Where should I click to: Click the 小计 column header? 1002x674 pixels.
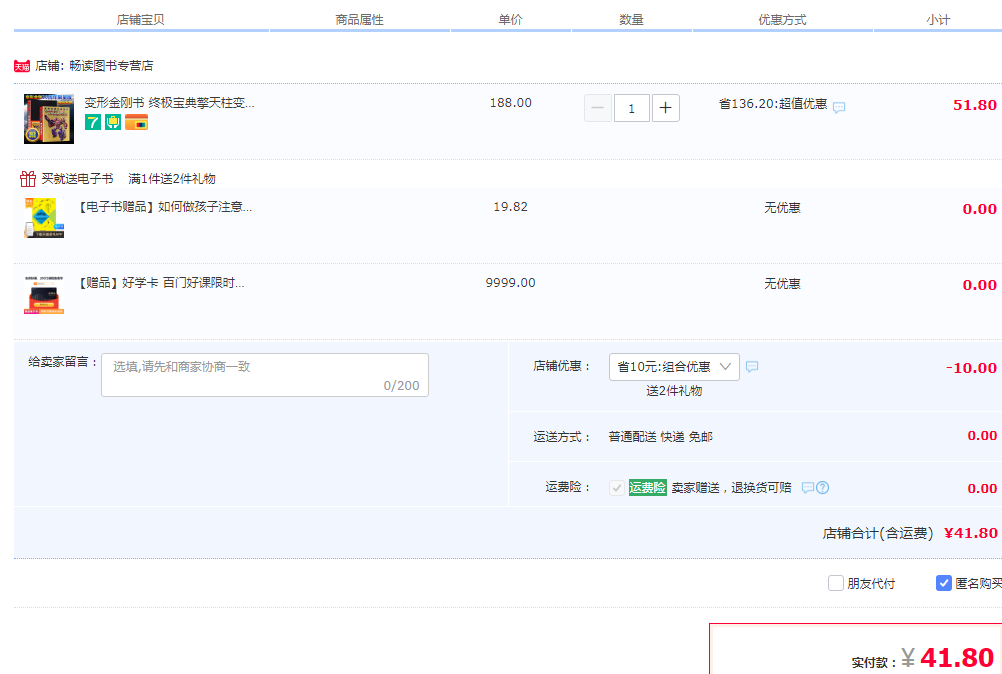(x=938, y=20)
